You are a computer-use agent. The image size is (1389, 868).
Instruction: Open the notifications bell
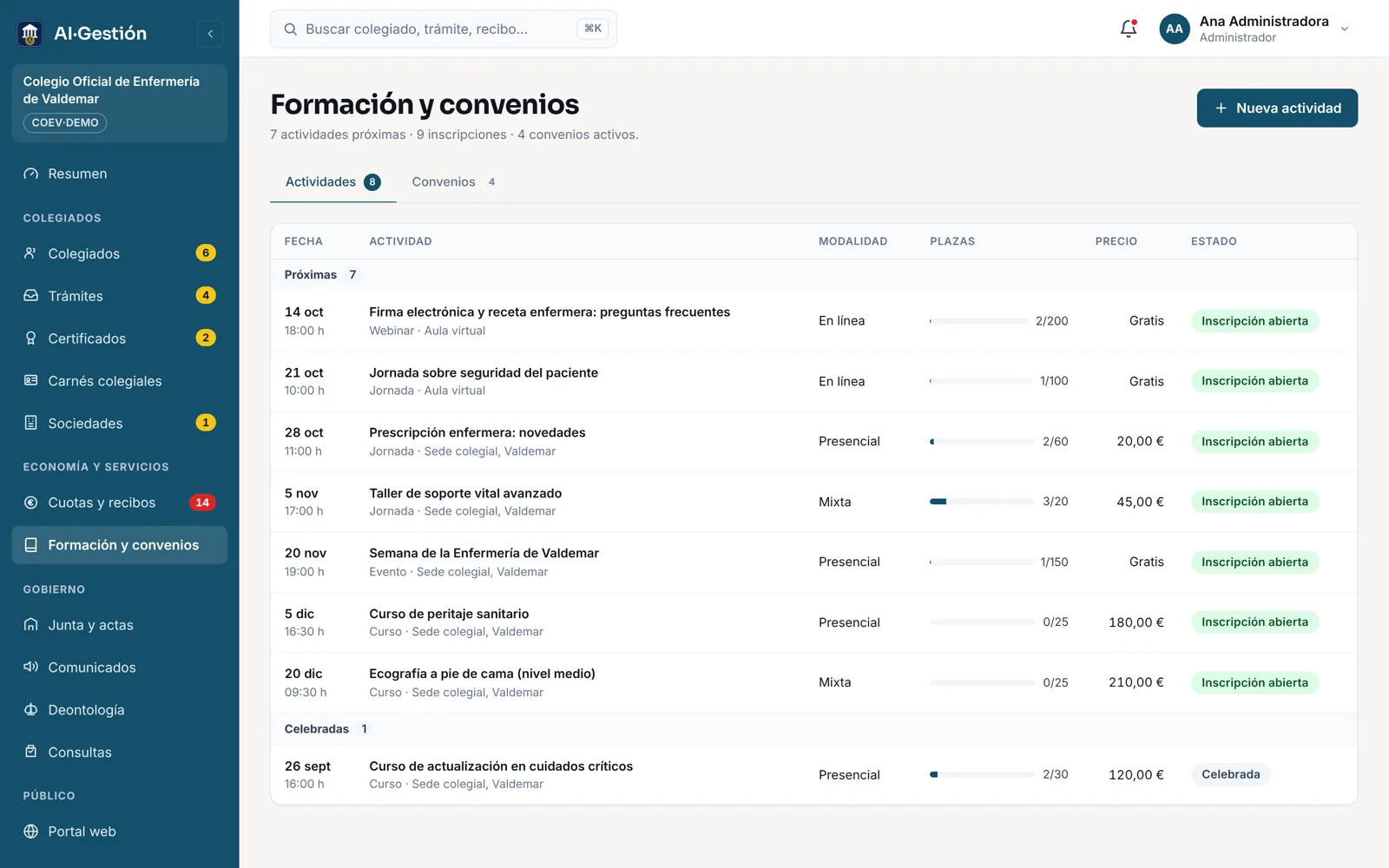click(1129, 29)
